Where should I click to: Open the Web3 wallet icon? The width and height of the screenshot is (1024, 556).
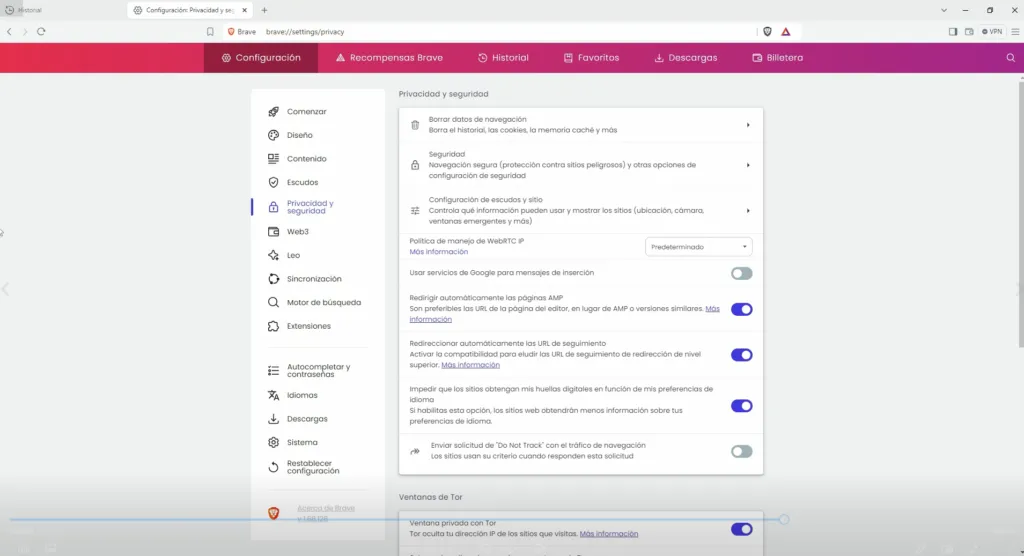[x=273, y=232]
